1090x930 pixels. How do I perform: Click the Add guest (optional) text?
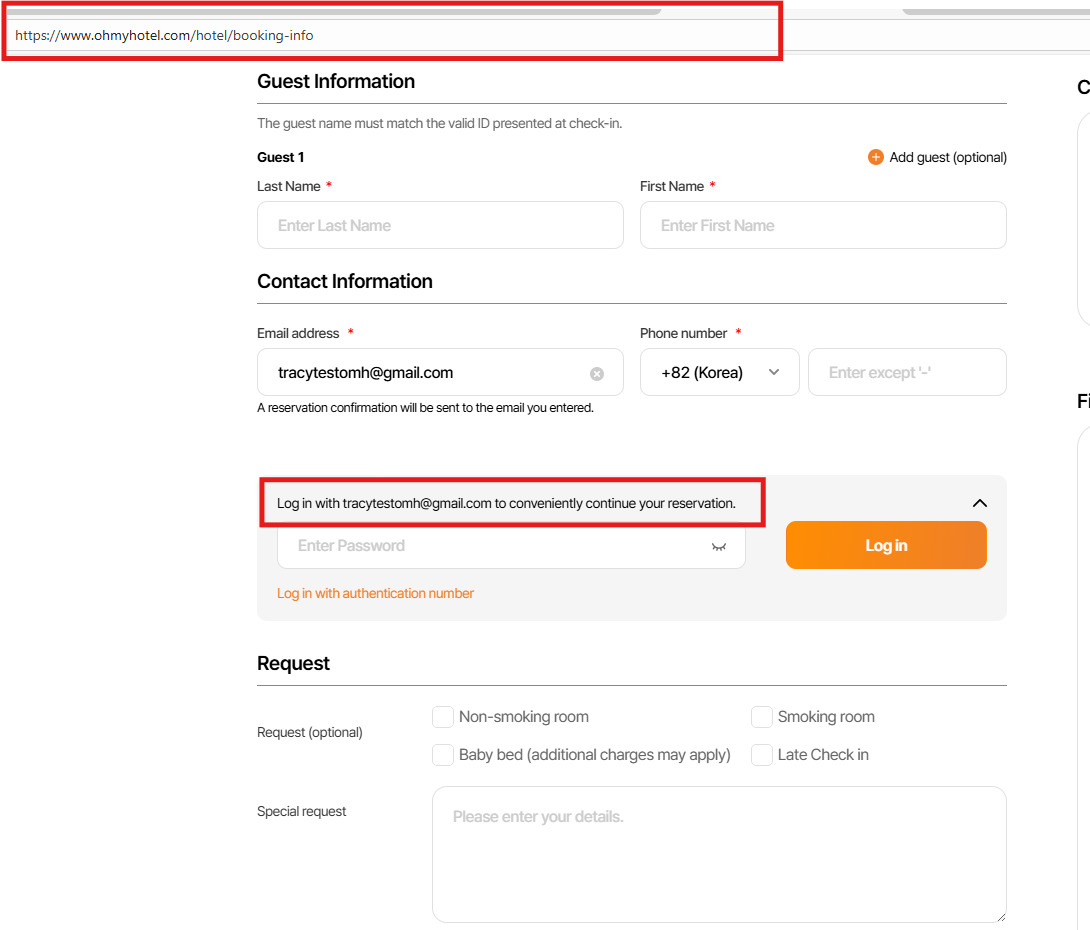(948, 157)
